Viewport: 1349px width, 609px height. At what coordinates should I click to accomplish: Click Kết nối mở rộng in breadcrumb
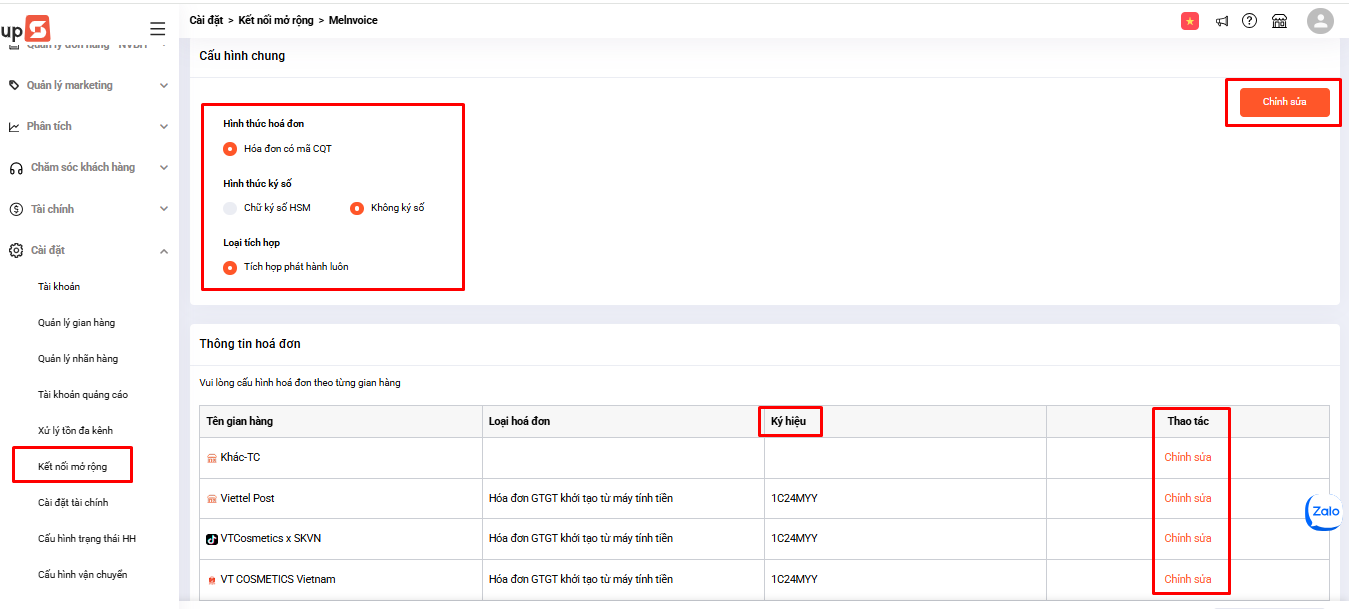274,20
